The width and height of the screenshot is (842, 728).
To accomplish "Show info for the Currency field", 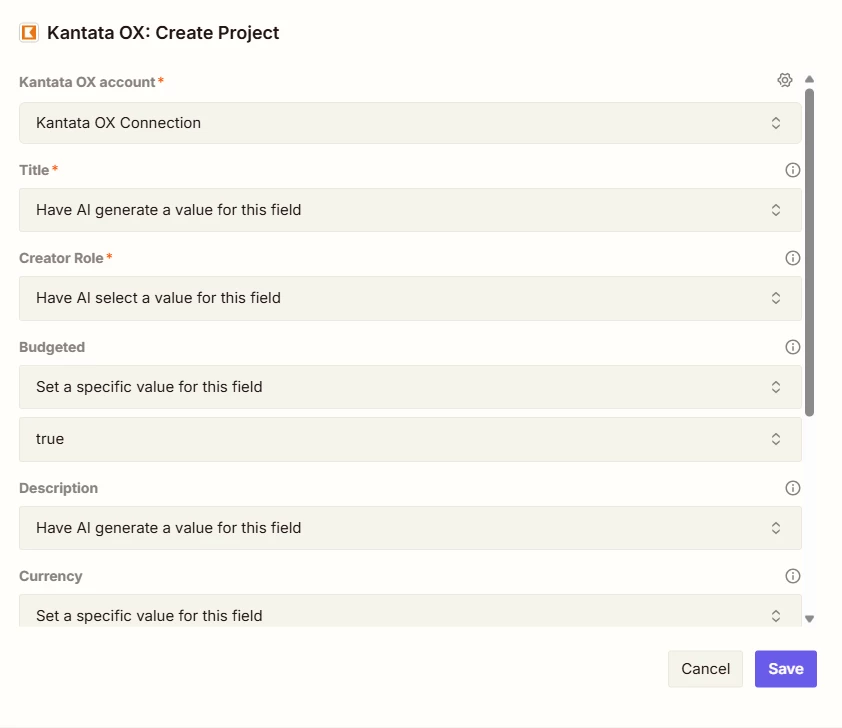I will point(793,576).
